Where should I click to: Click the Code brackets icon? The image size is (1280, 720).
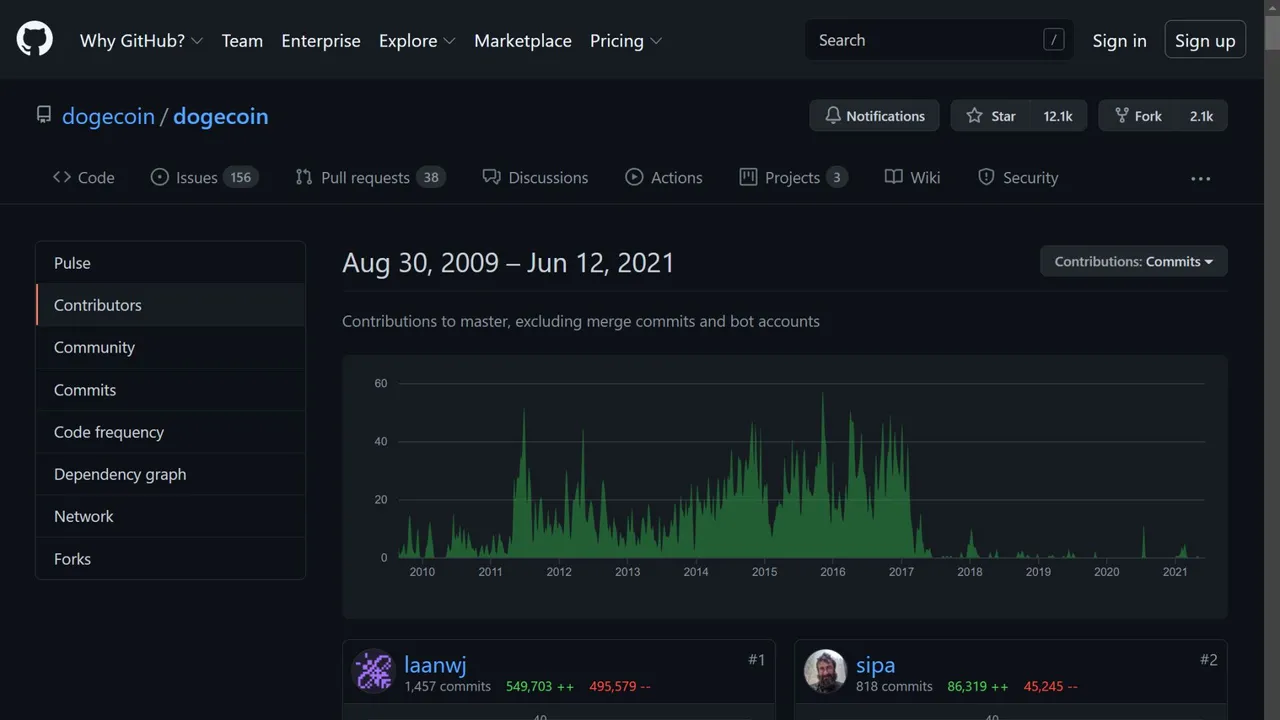(61, 177)
